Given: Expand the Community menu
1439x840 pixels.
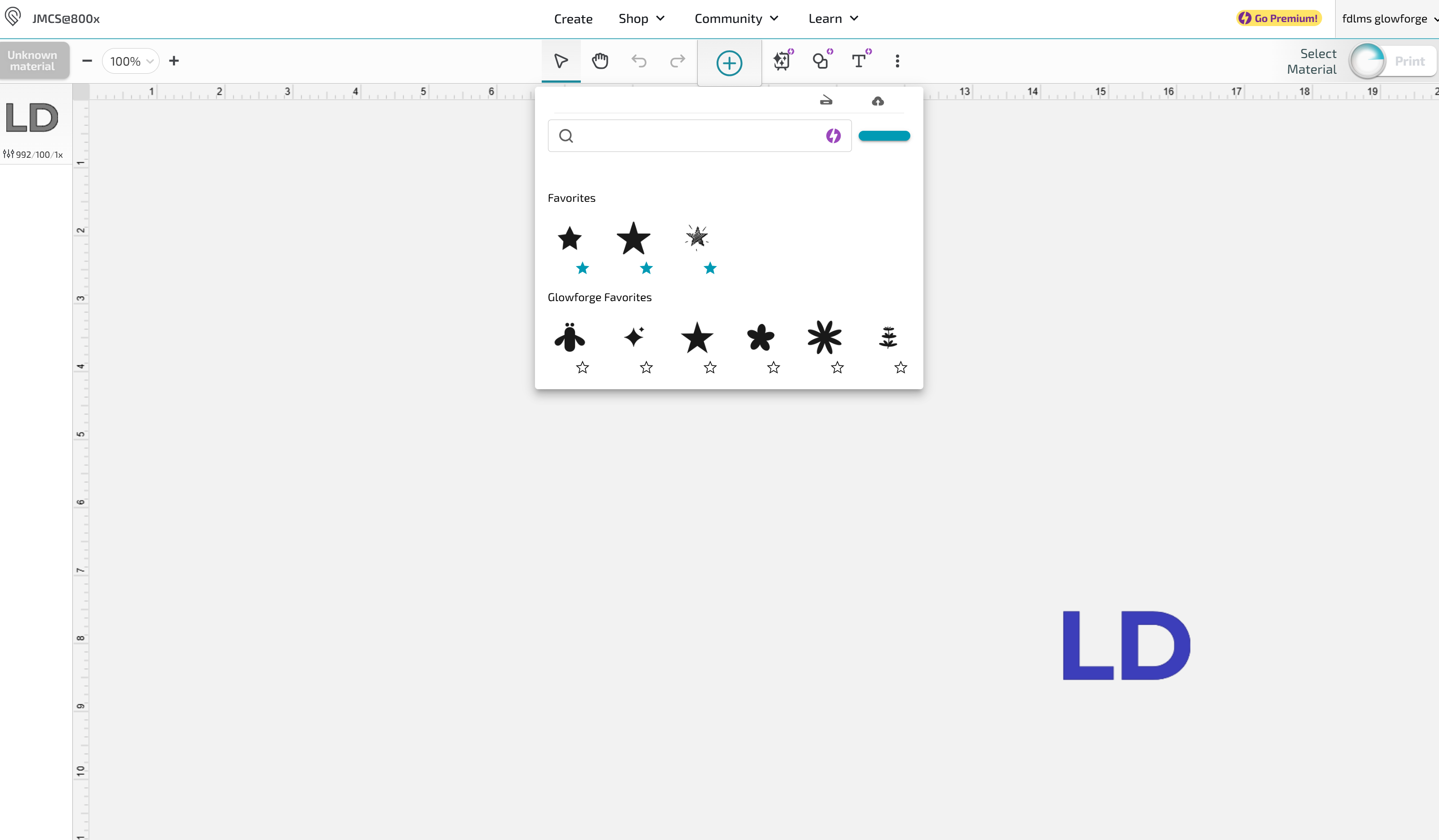Looking at the screenshot, I should (x=736, y=18).
